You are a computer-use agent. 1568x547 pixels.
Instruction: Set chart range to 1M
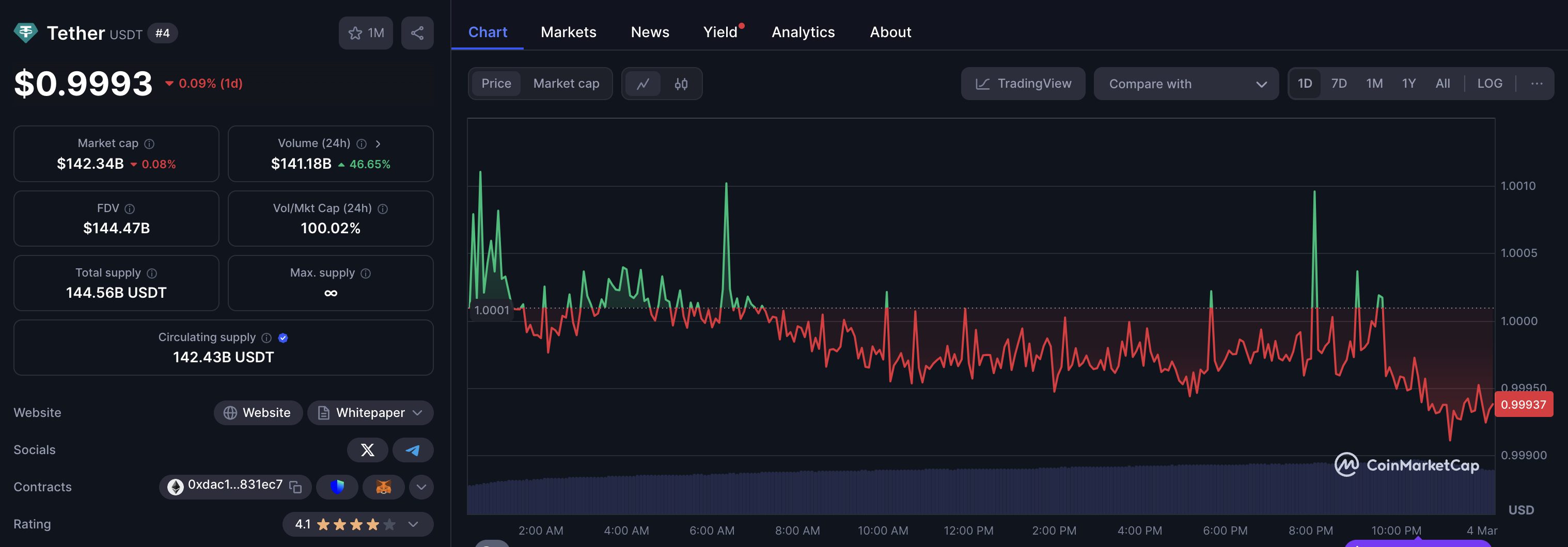(x=1374, y=84)
